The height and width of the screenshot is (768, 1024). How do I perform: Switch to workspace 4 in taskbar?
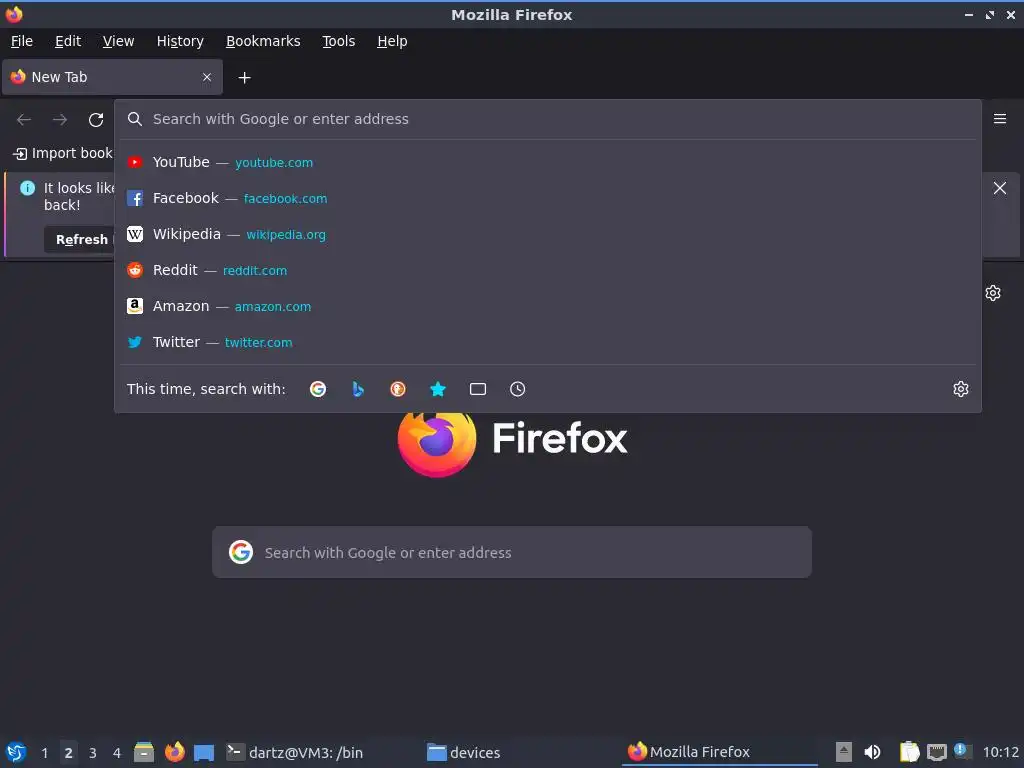[x=117, y=753]
